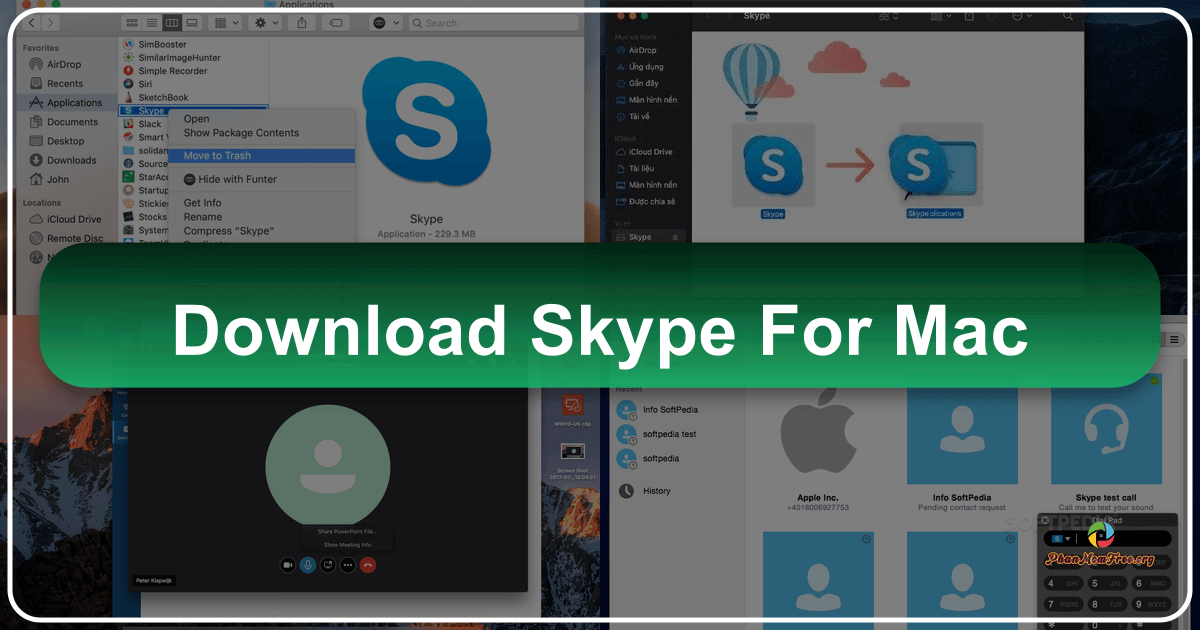Open the gear action menu in Finder
This screenshot has width=1200, height=630.
pos(262,22)
